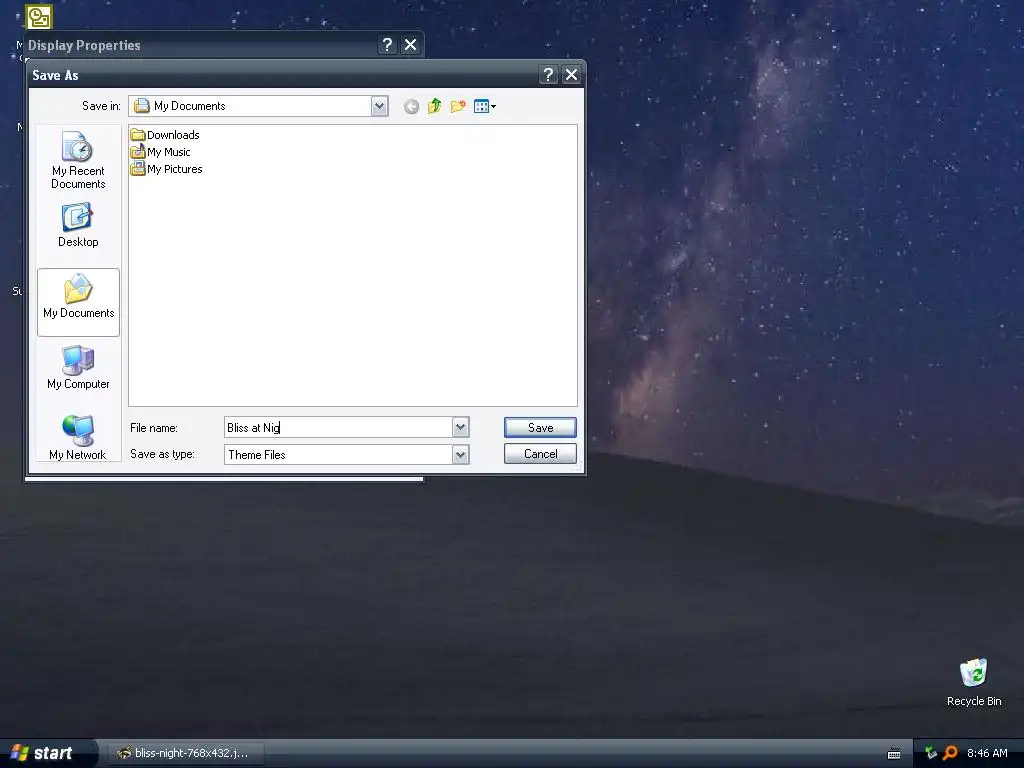Click the desktop icon at top left
1024x768 pixels.
coord(39,18)
